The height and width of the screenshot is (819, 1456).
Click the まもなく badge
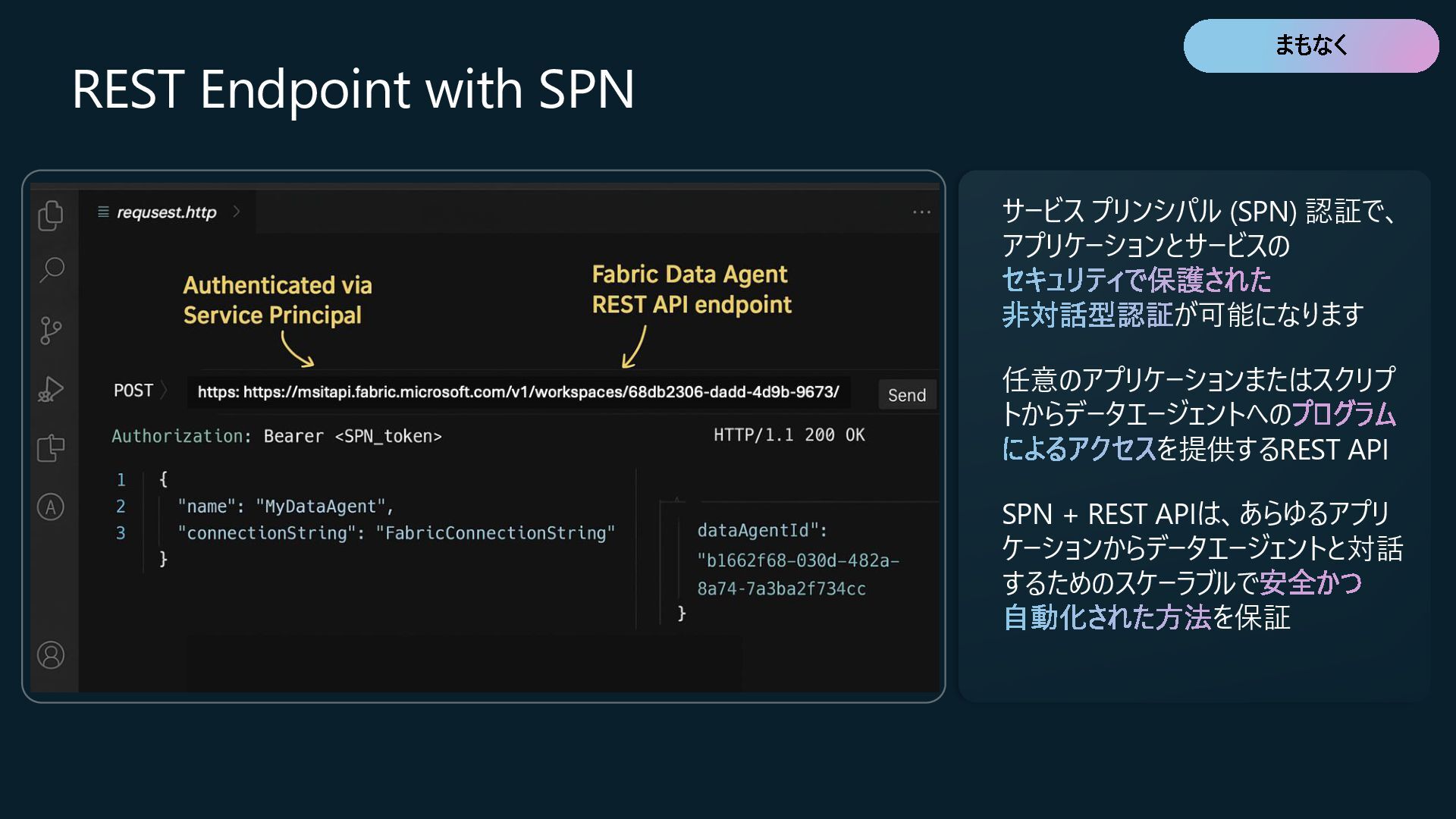coord(1310,45)
